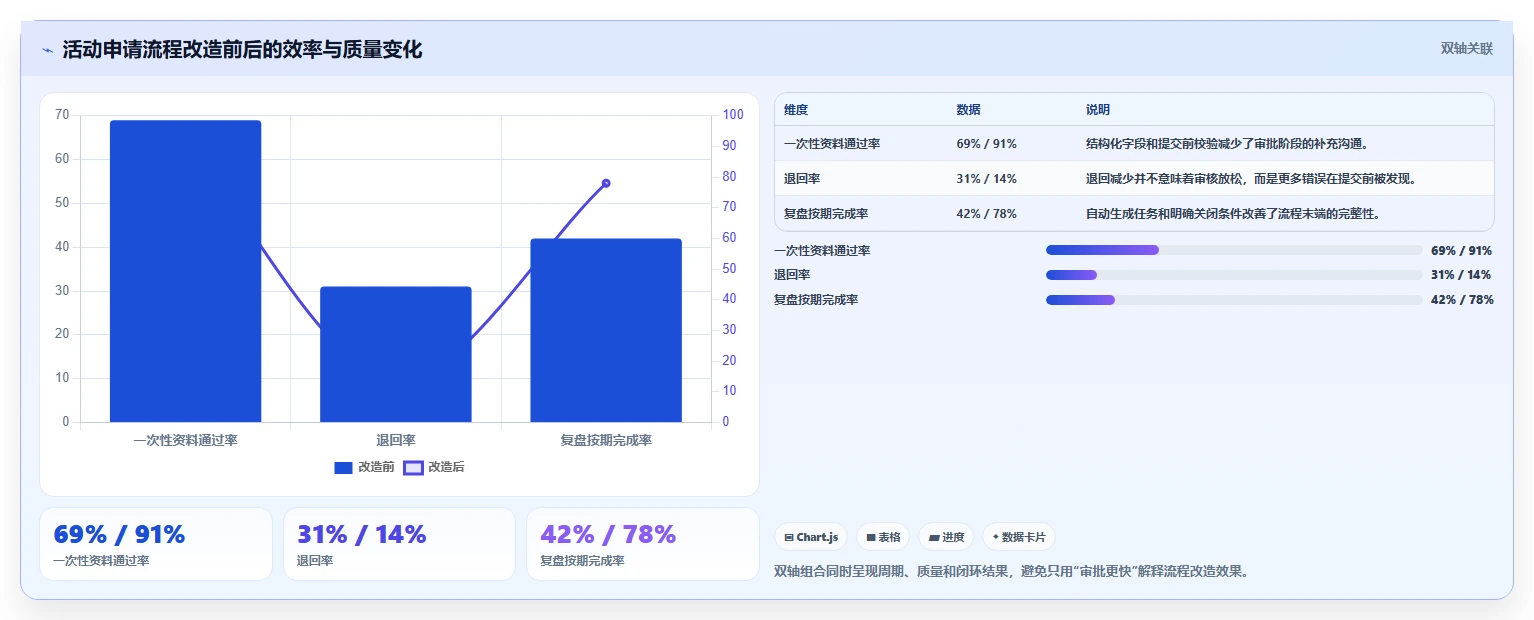Click the 退回率 blue bar in chart

[396, 354]
